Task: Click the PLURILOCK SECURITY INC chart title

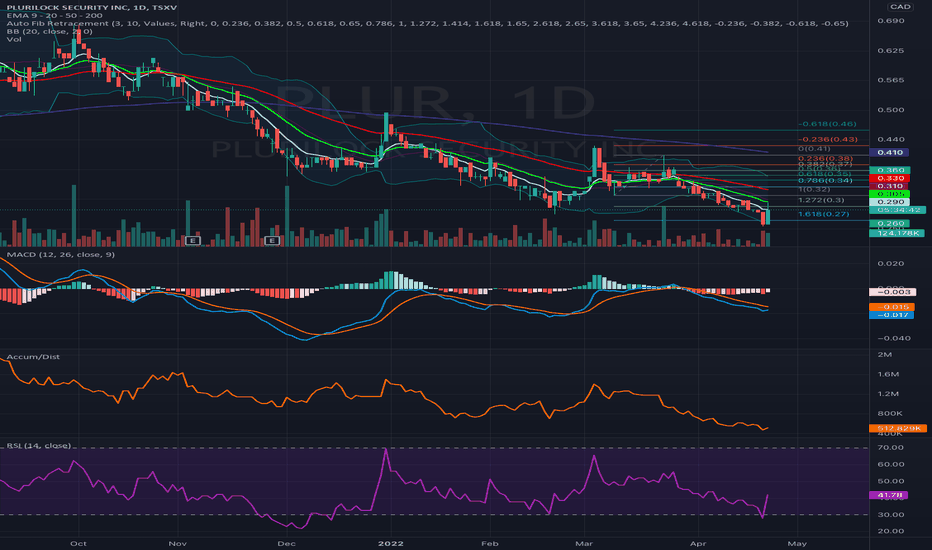Action: [92, 7]
